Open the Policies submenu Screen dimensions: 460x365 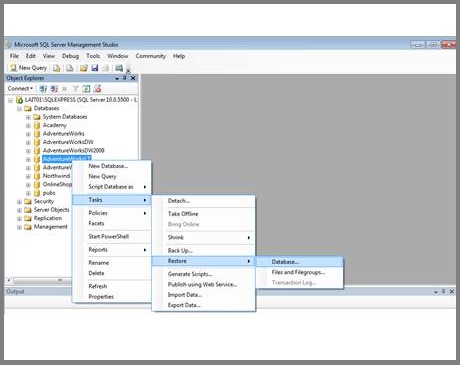coord(112,213)
